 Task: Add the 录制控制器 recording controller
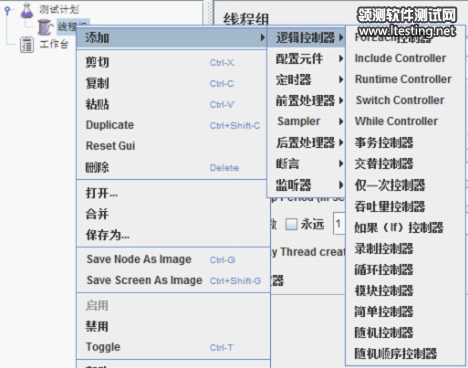pos(405,249)
